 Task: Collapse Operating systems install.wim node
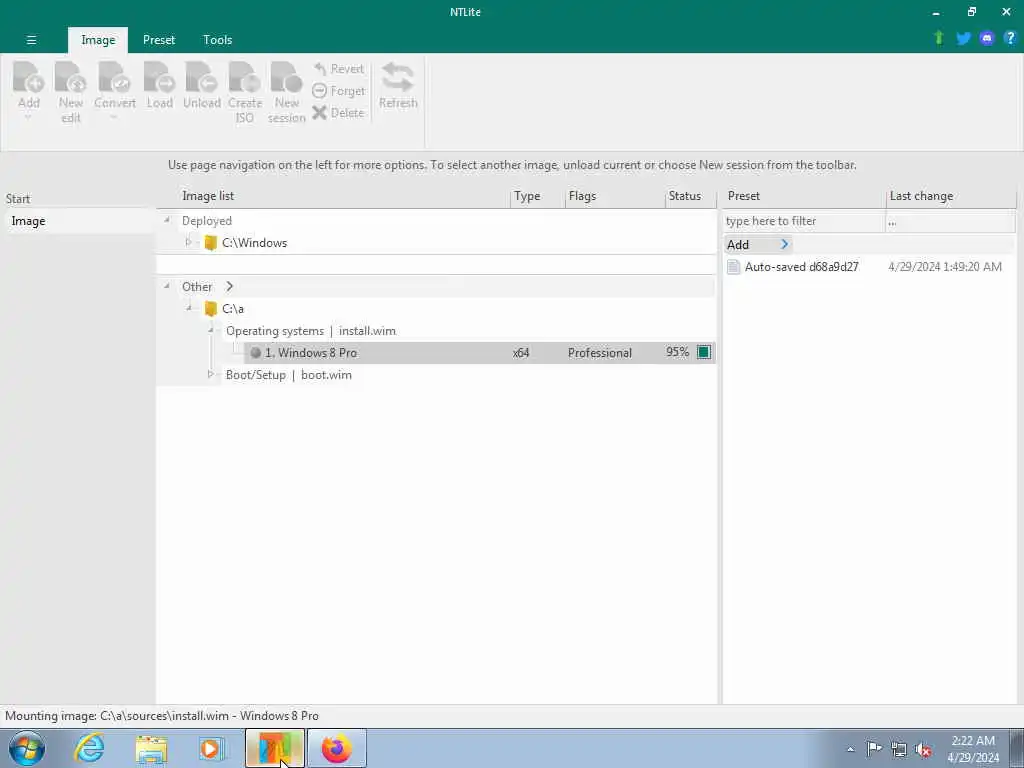point(211,330)
